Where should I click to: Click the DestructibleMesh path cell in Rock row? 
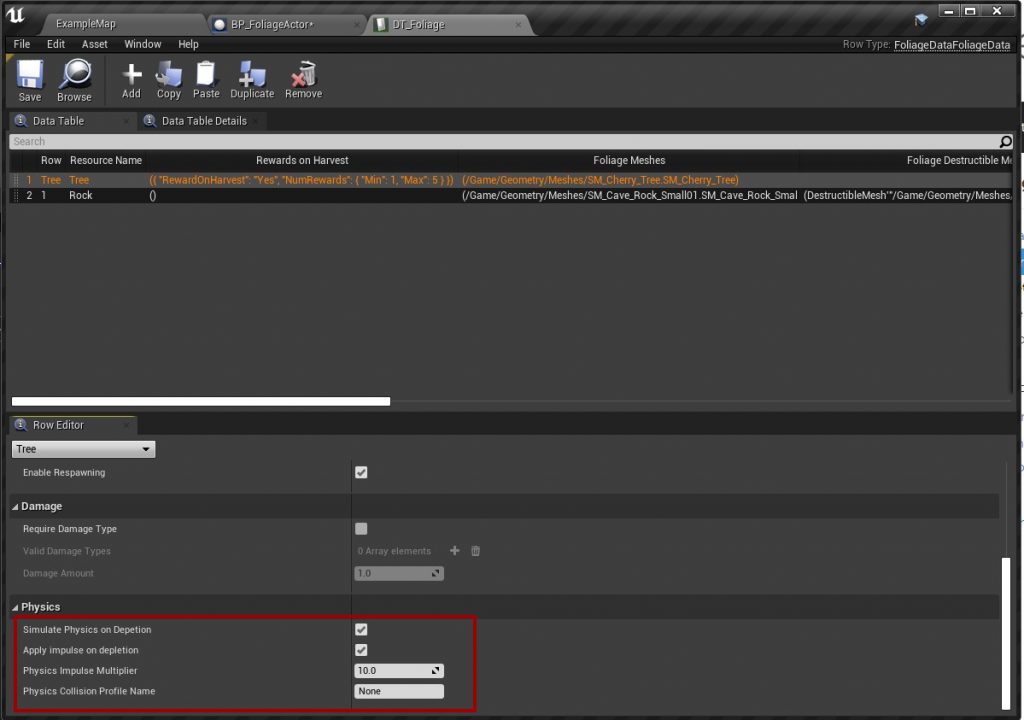tap(908, 195)
